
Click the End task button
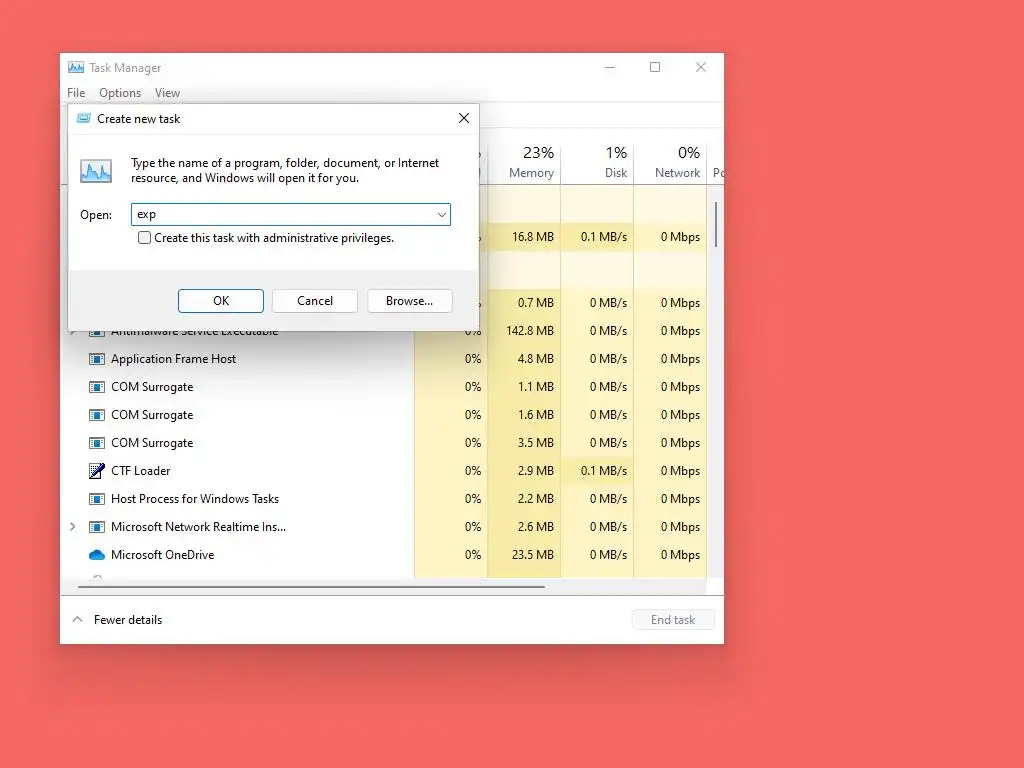(x=673, y=620)
